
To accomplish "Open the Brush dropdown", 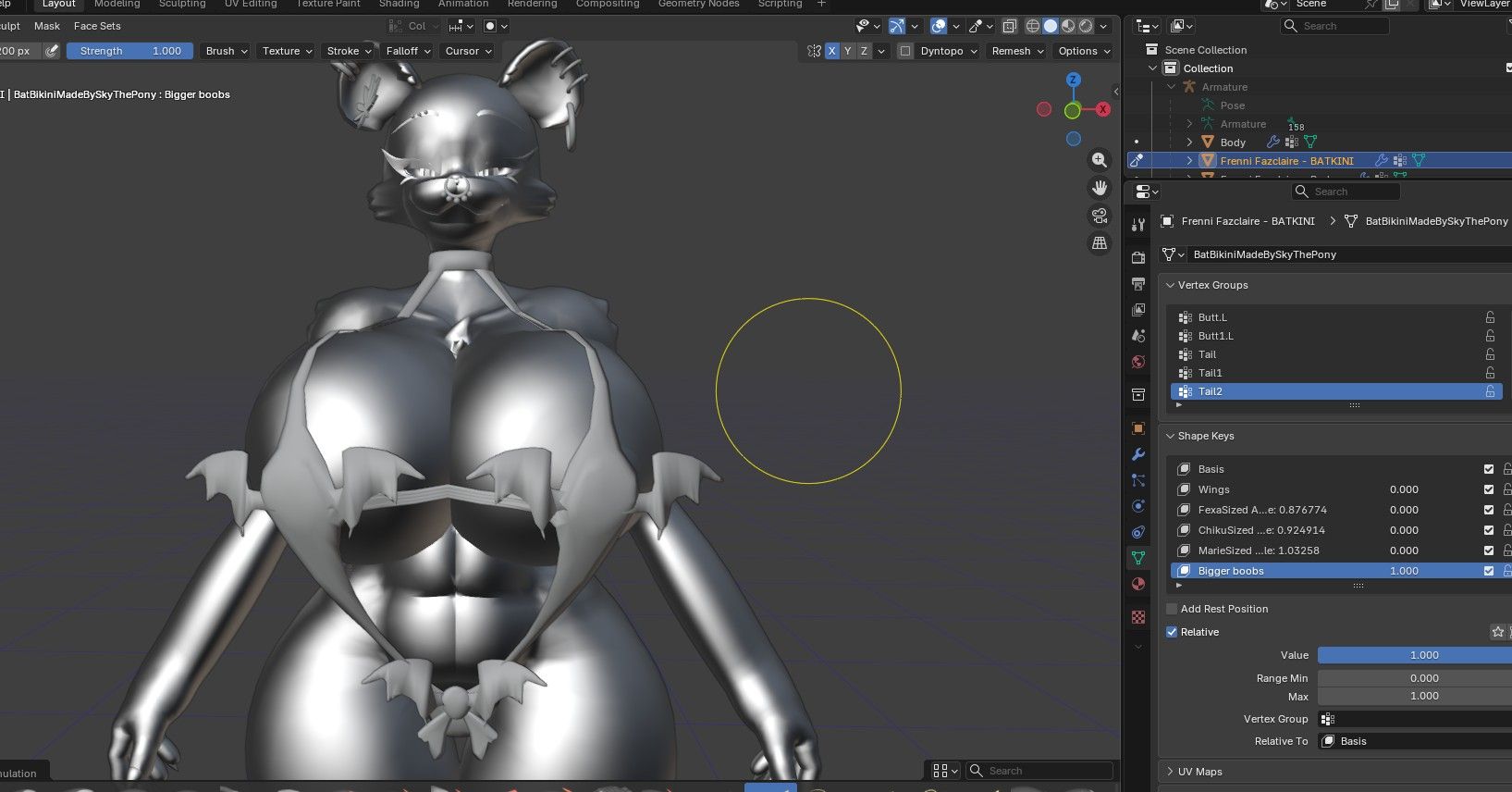I will coord(227,51).
